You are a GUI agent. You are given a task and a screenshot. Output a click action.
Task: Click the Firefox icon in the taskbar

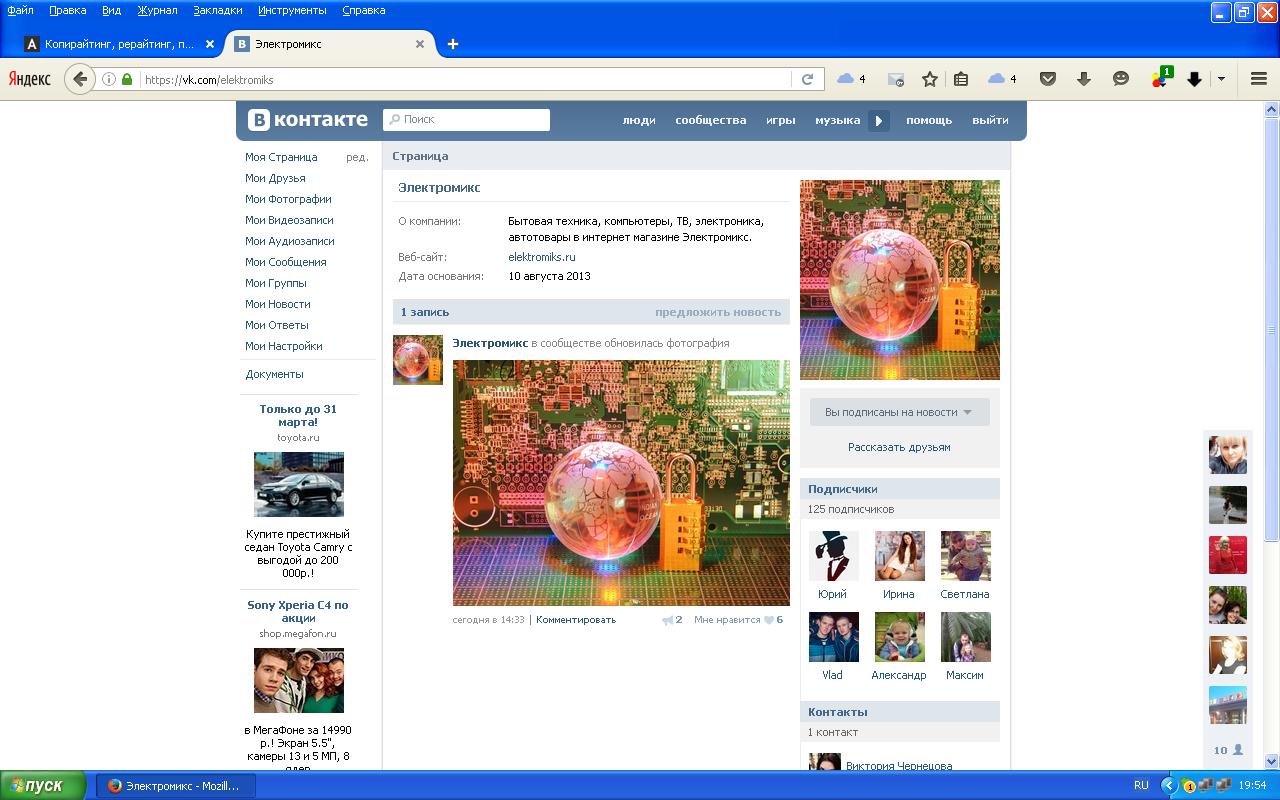click(x=115, y=786)
